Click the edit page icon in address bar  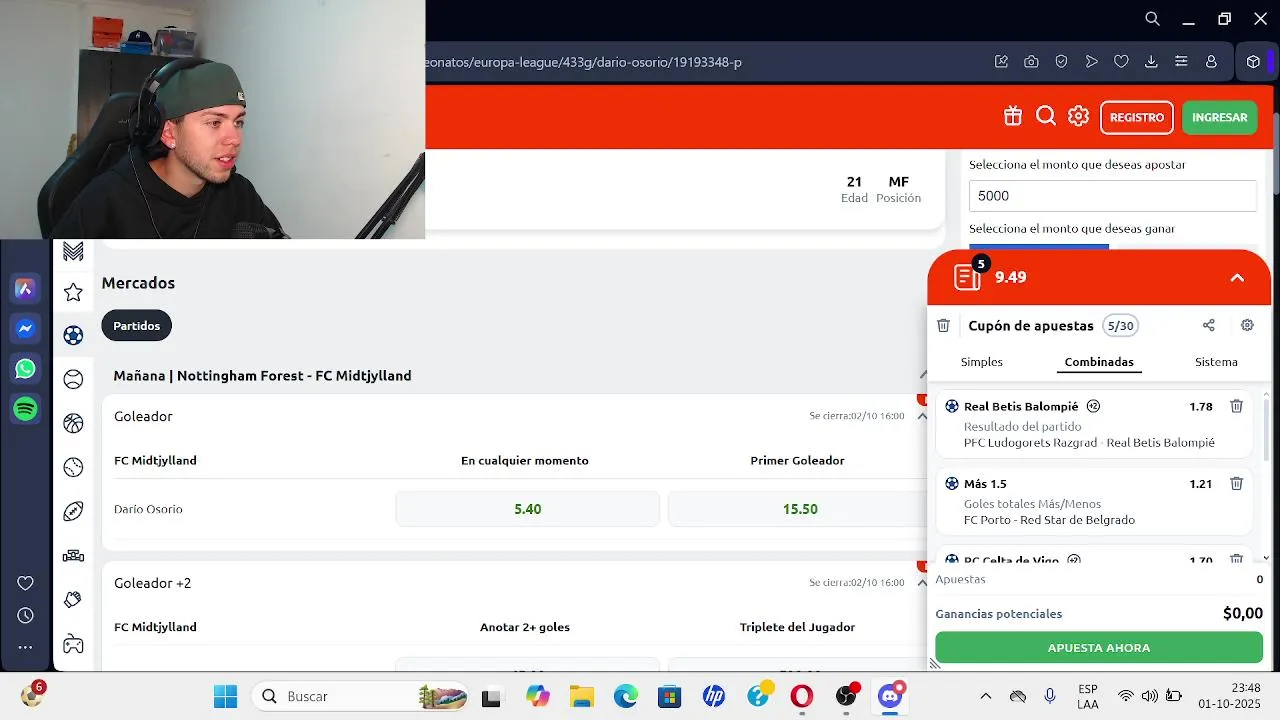[x=1001, y=62]
